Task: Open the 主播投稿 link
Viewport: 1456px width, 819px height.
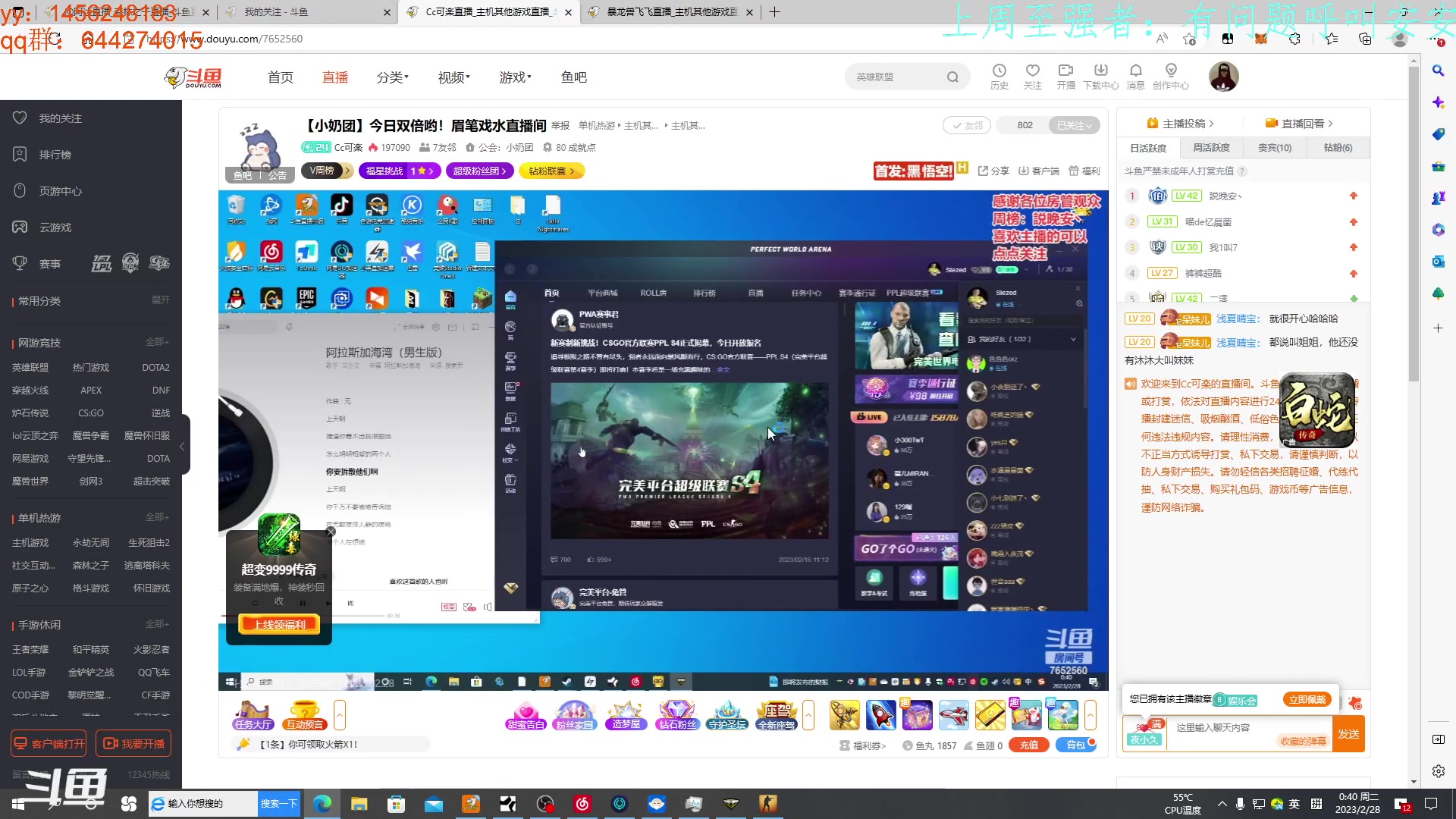Action: [1180, 124]
